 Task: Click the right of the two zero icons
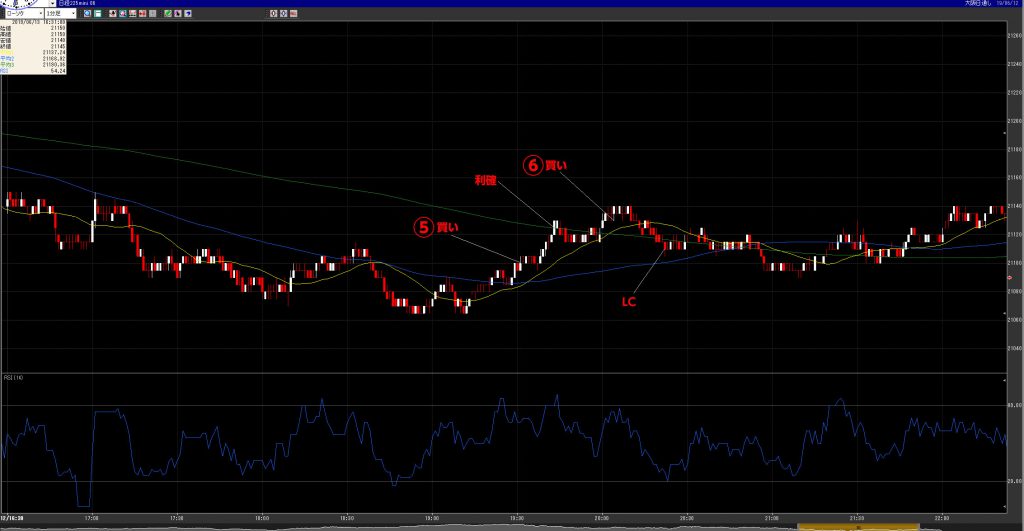[x=283, y=13]
